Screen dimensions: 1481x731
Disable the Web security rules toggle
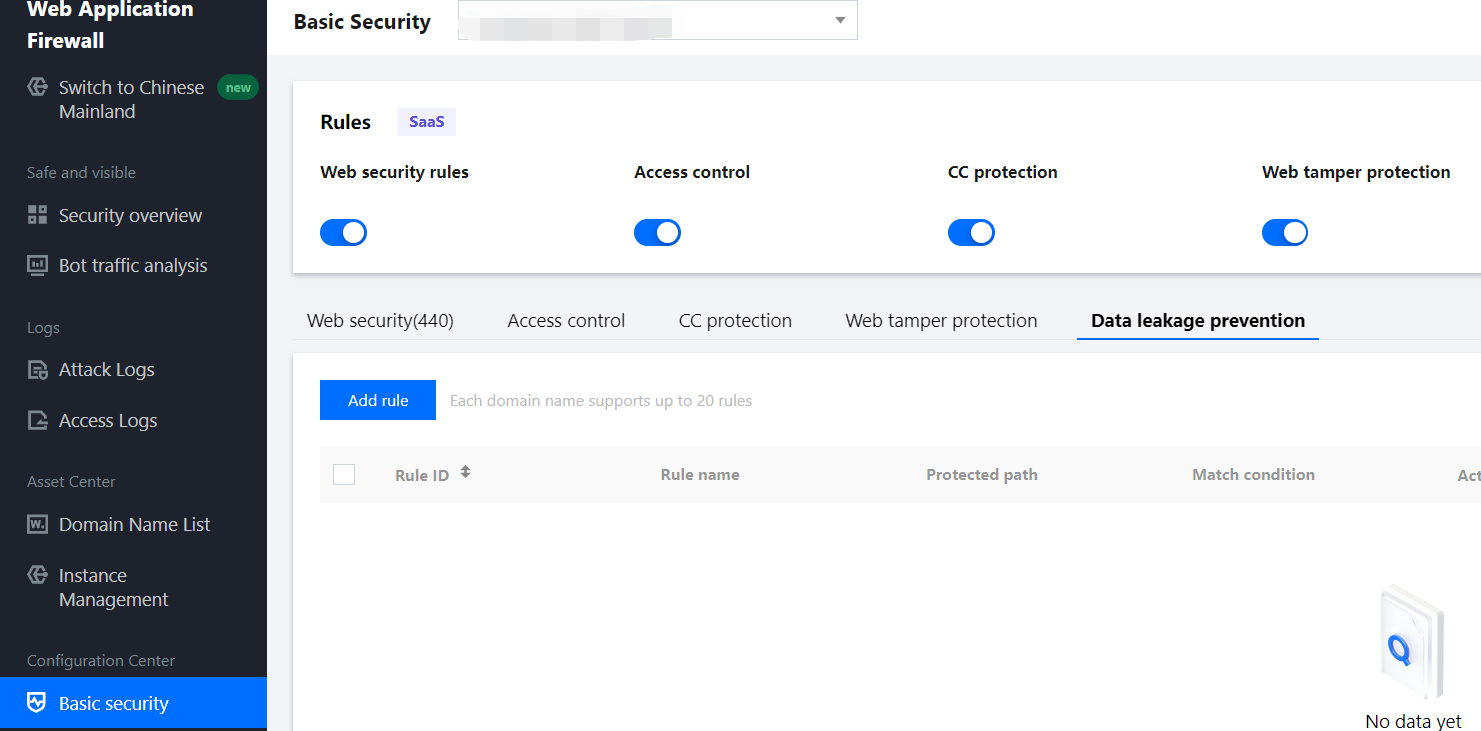pos(343,233)
